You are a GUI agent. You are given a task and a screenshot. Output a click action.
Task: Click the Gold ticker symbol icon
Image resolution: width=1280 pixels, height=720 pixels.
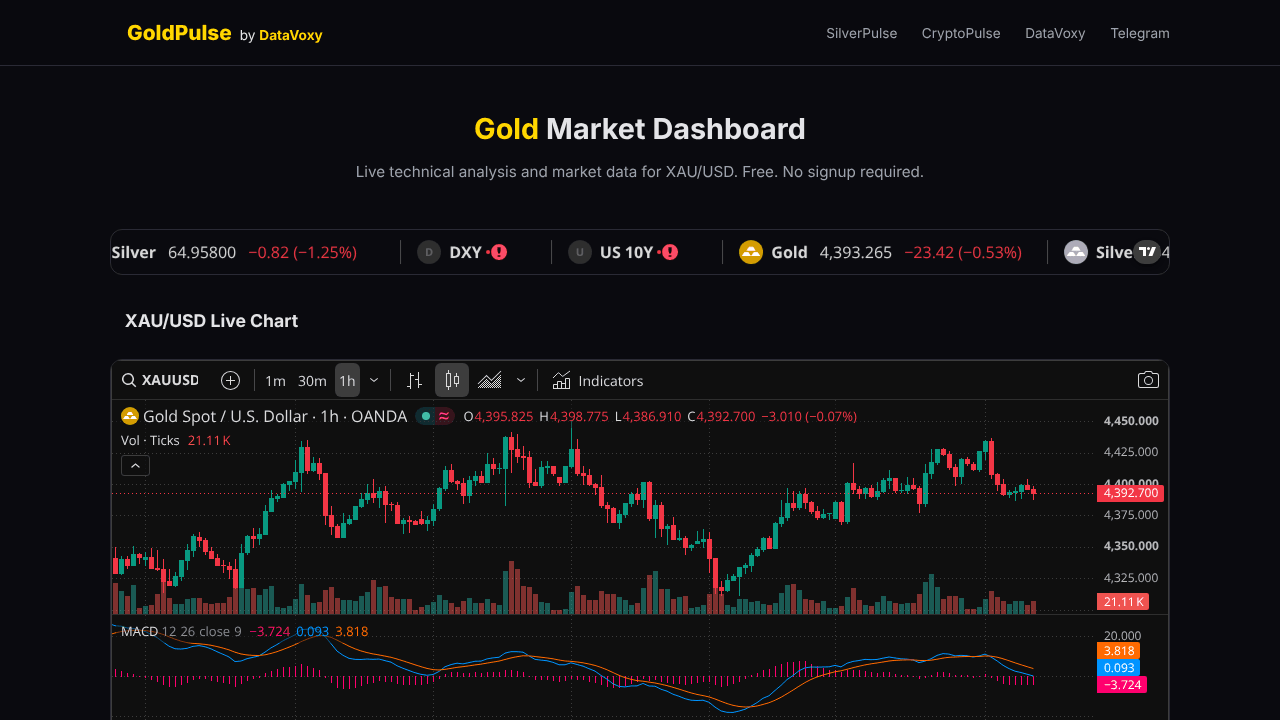751,252
